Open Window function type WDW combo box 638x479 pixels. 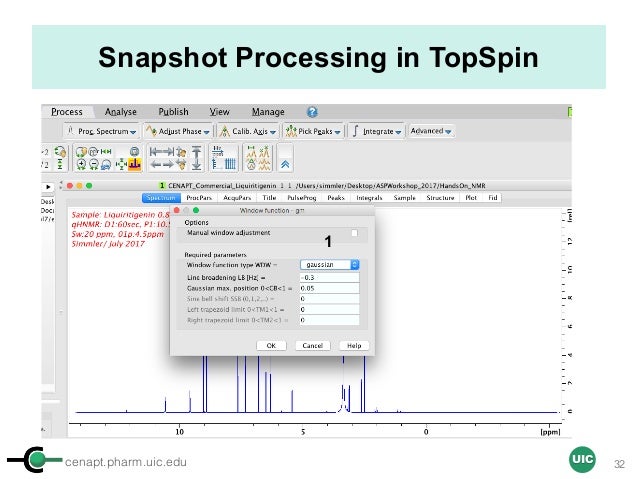point(330,265)
